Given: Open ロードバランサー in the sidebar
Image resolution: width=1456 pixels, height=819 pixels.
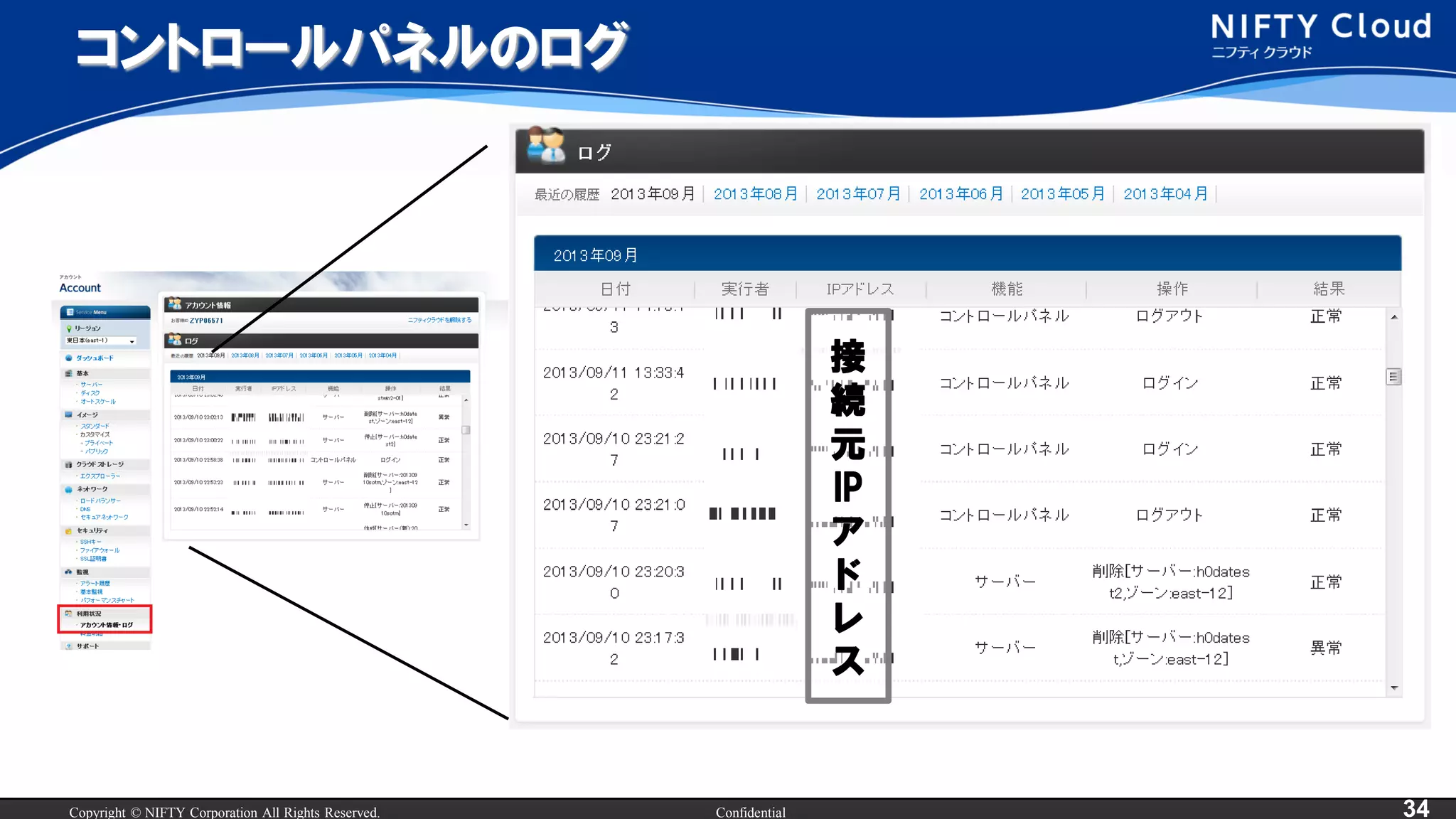Looking at the screenshot, I should (x=100, y=501).
